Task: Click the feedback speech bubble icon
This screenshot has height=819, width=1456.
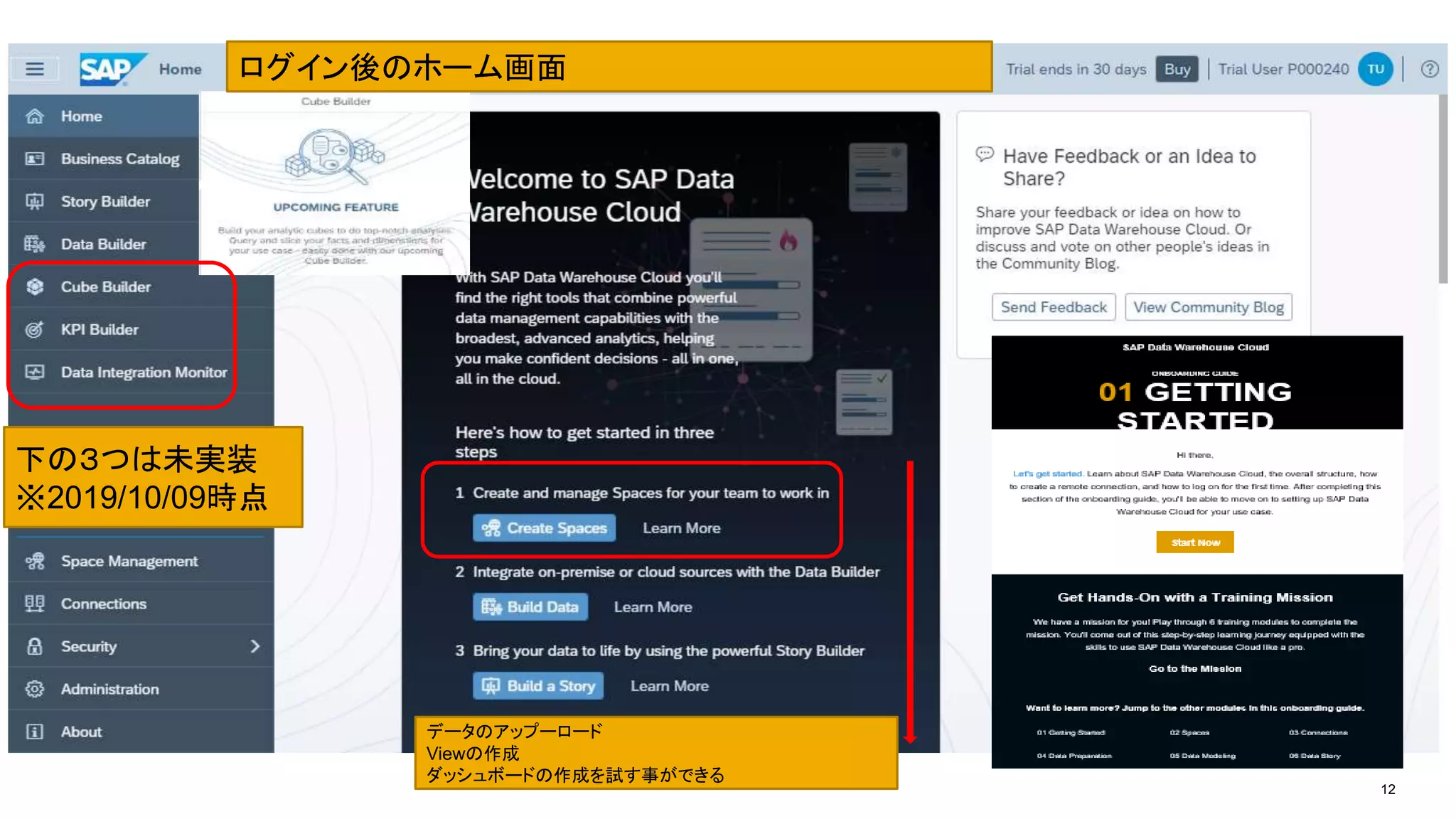Action: click(x=985, y=154)
